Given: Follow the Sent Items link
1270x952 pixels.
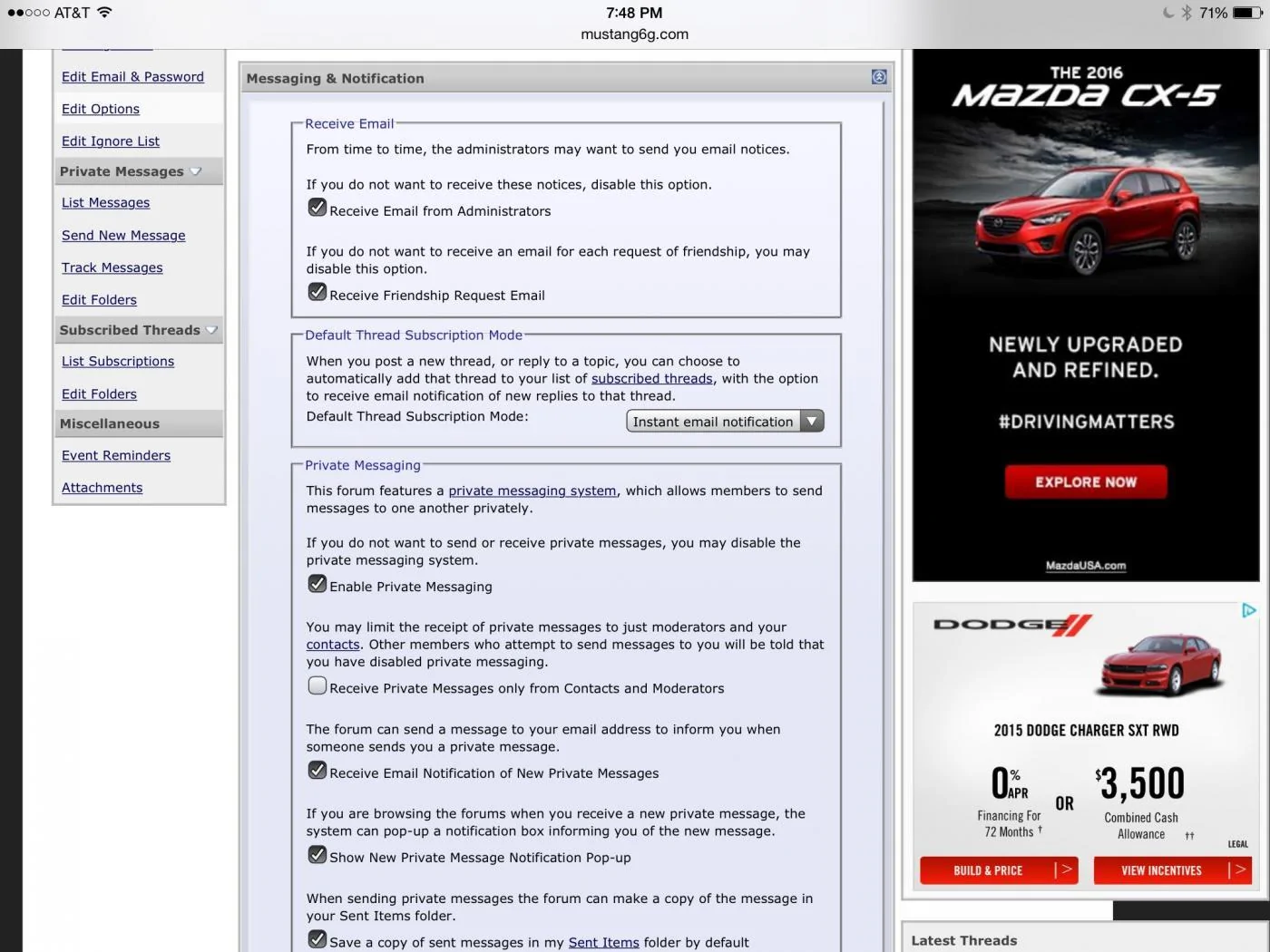Looking at the screenshot, I should coord(604,943).
